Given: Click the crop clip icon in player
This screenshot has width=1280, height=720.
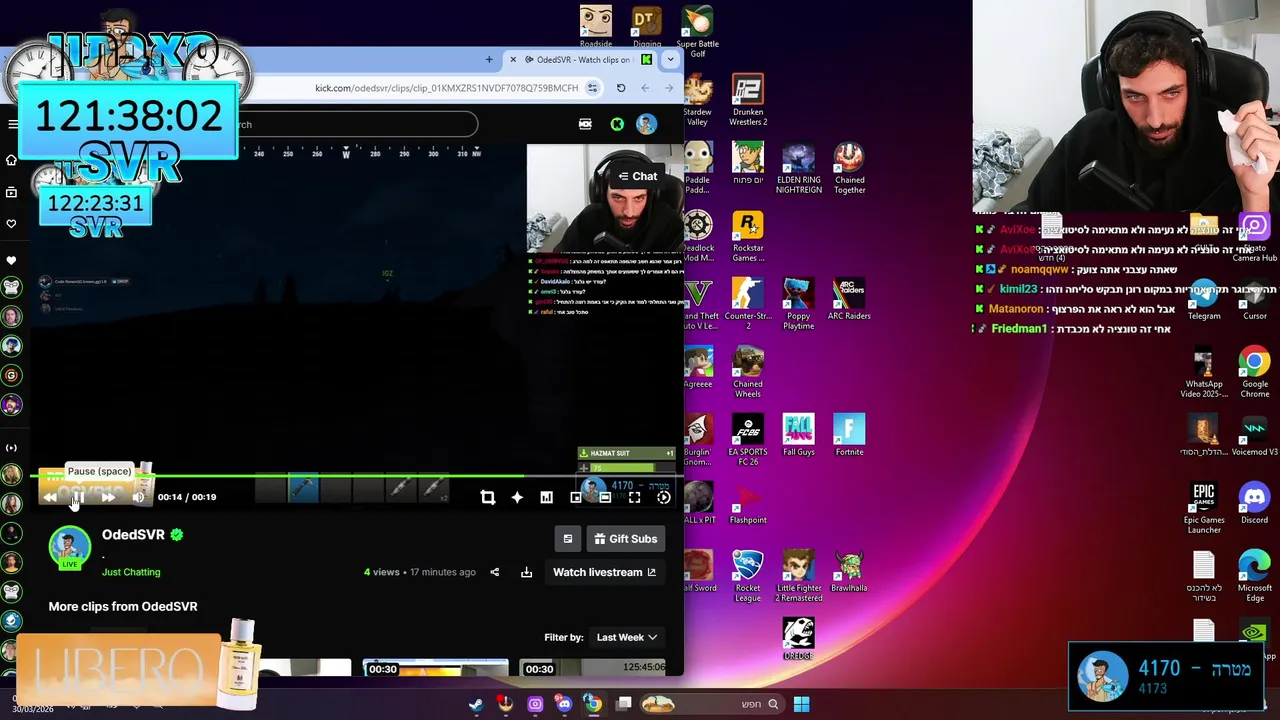Looking at the screenshot, I should 488,497.
